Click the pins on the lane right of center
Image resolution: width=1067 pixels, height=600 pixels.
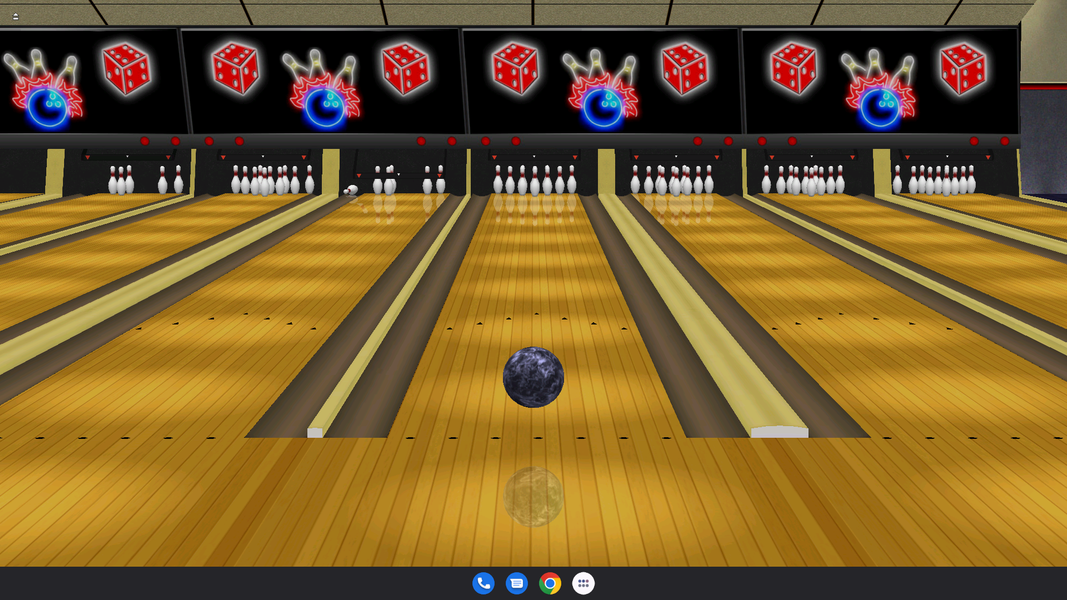pos(672,180)
